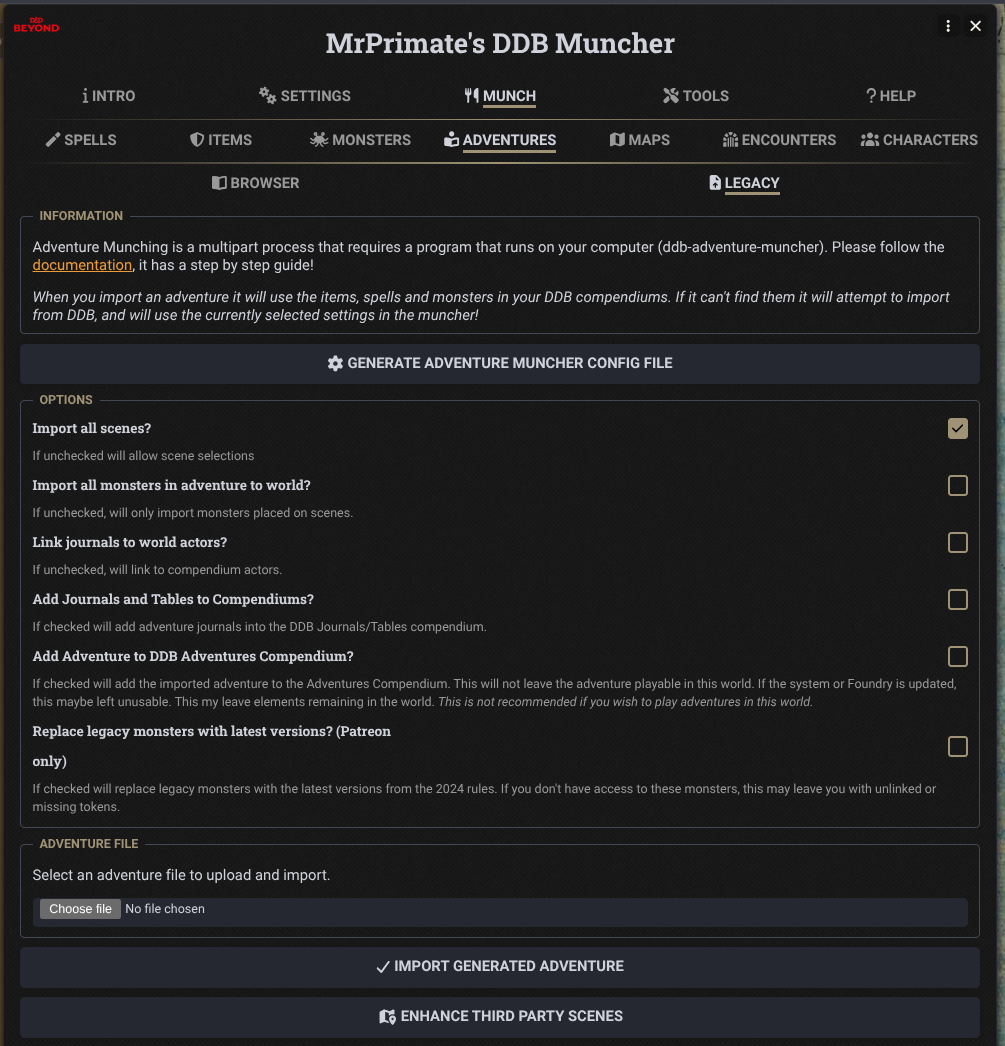Image resolution: width=1005 pixels, height=1046 pixels.
Task: Open the Monsters section
Action: click(x=360, y=140)
